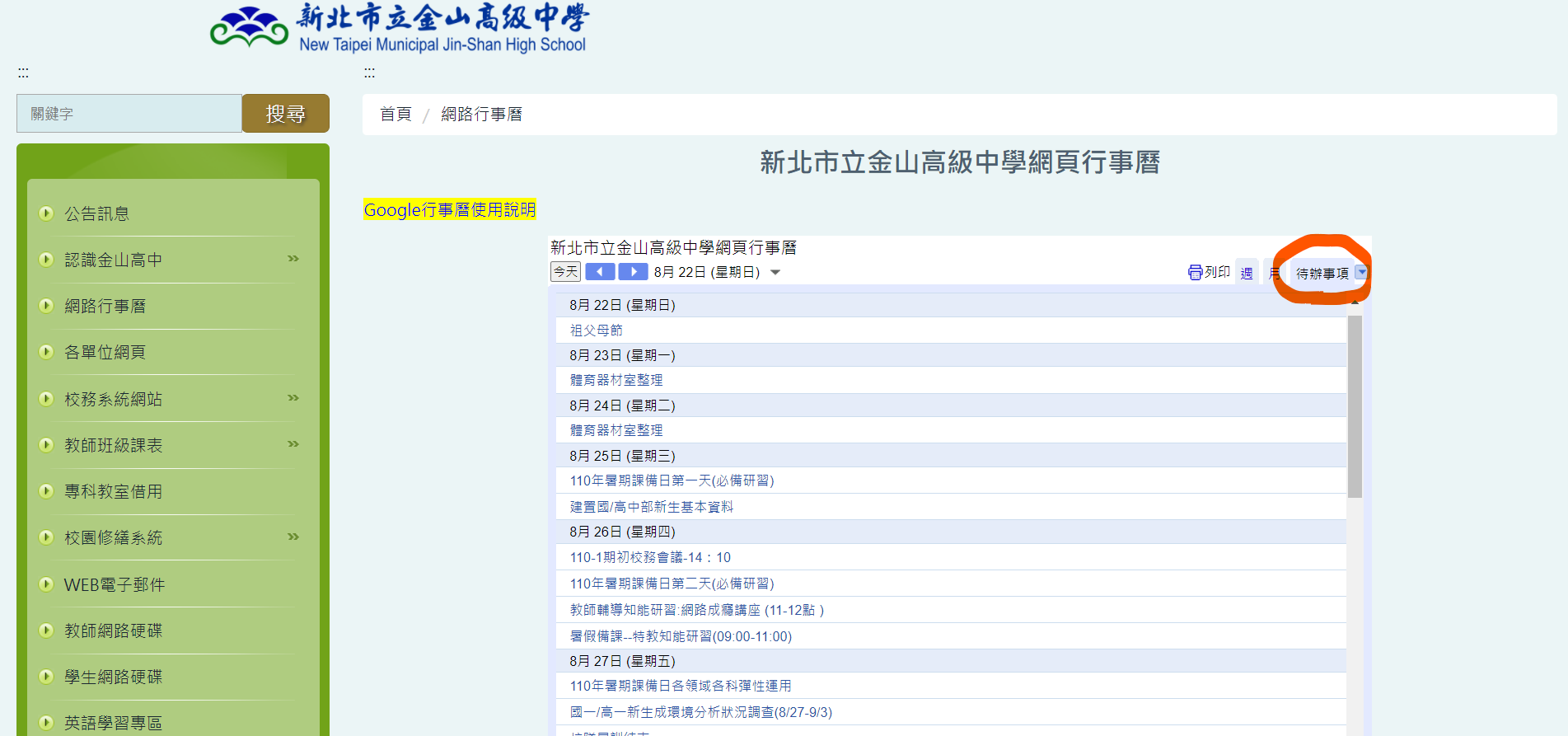Click the 8月 22日 (星期日) date header row
This screenshot has height=736, width=1568.
[x=951, y=305]
